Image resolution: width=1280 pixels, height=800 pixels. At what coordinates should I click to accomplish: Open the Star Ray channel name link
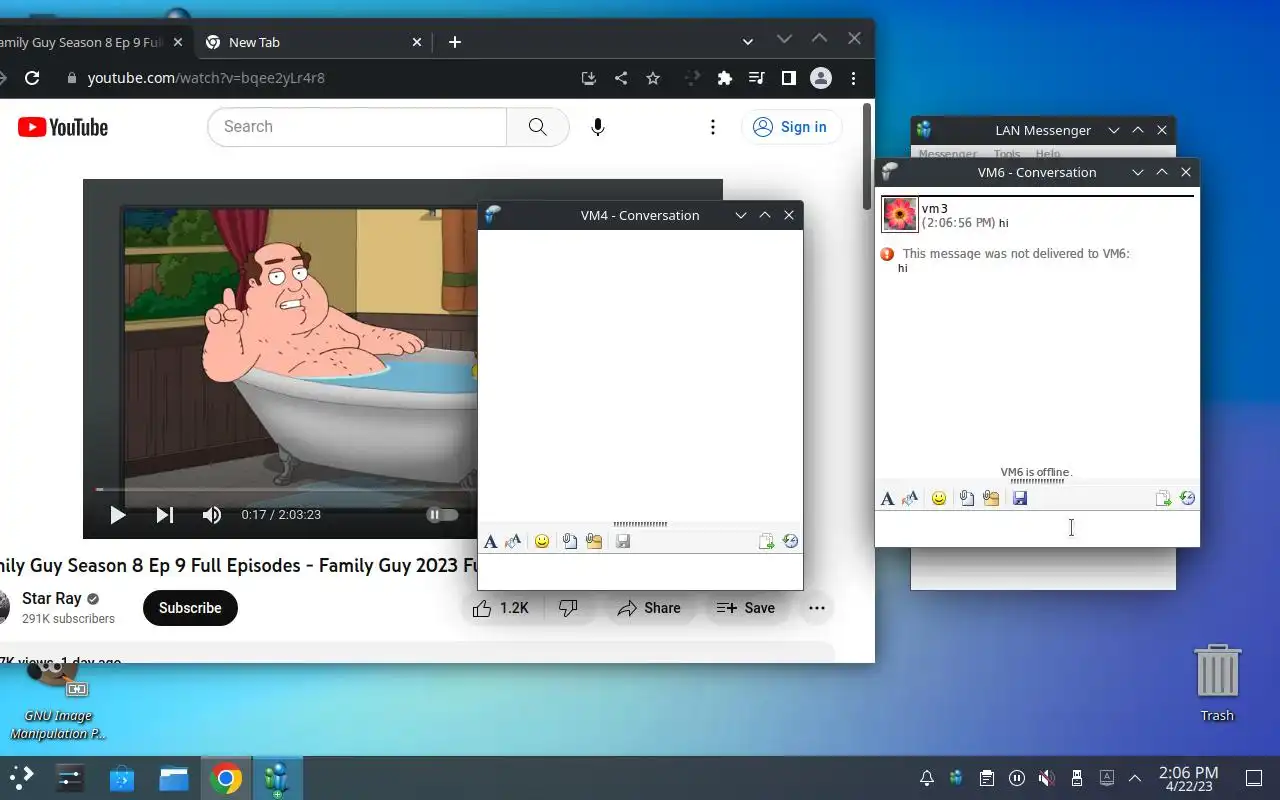(x=52, y=599)
